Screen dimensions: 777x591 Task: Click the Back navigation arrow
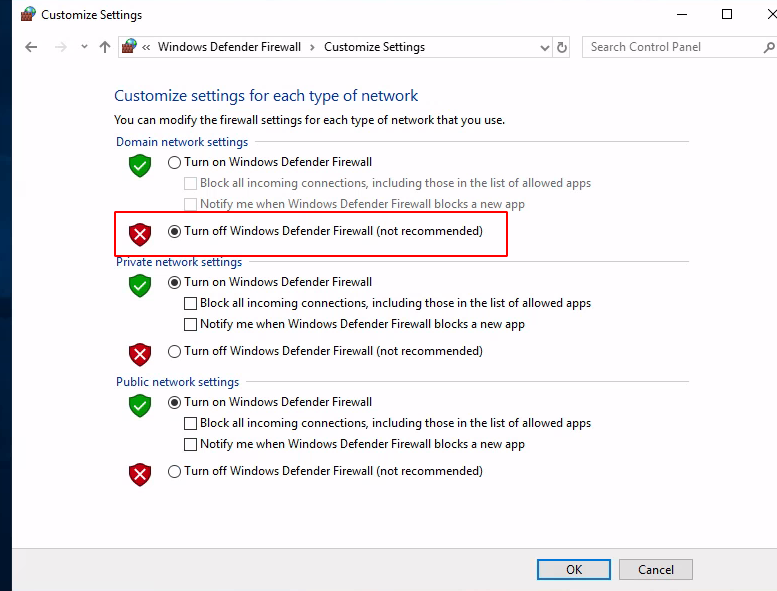tap(31, 47)
